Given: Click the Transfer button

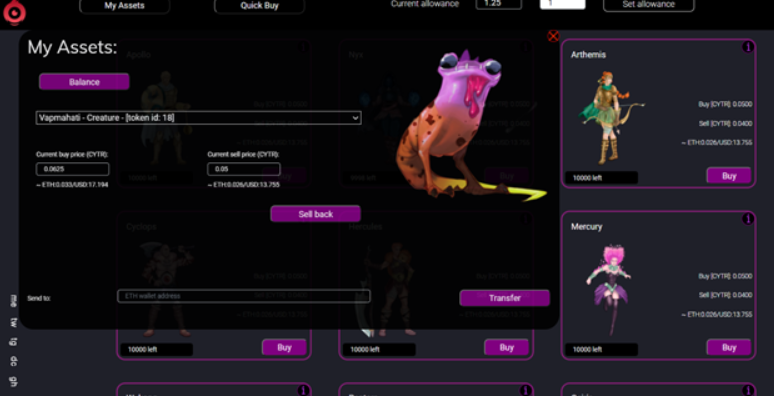Looking at the screenshot, I should tap(504, 298).
